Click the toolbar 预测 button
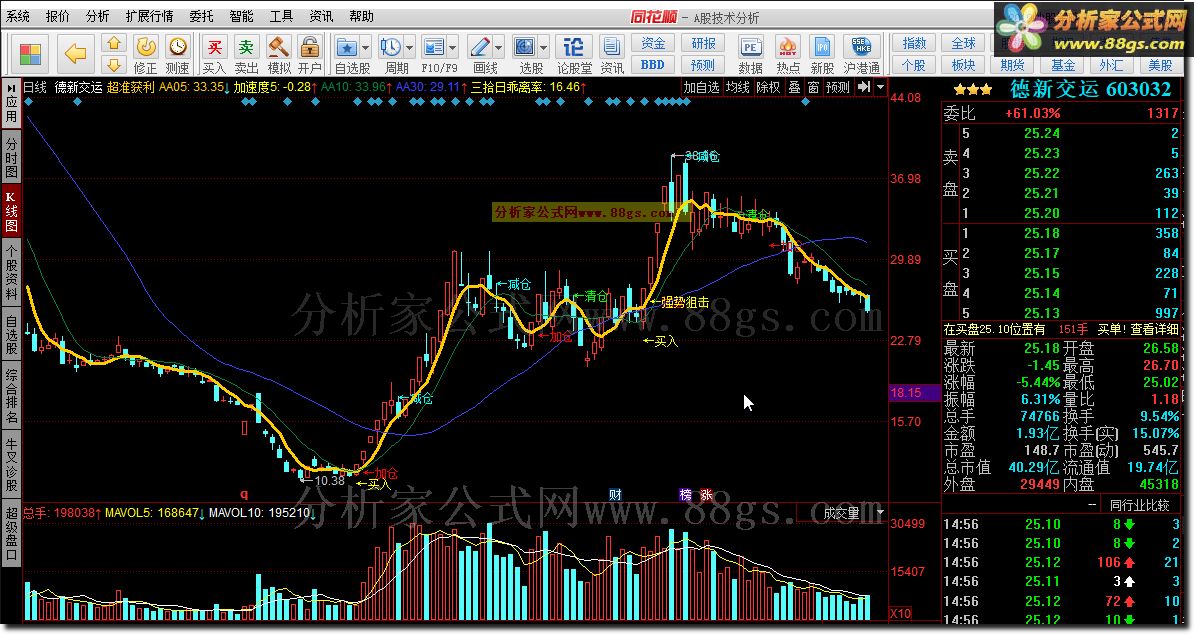This screenshot has height=635, width=1196. 702,65
